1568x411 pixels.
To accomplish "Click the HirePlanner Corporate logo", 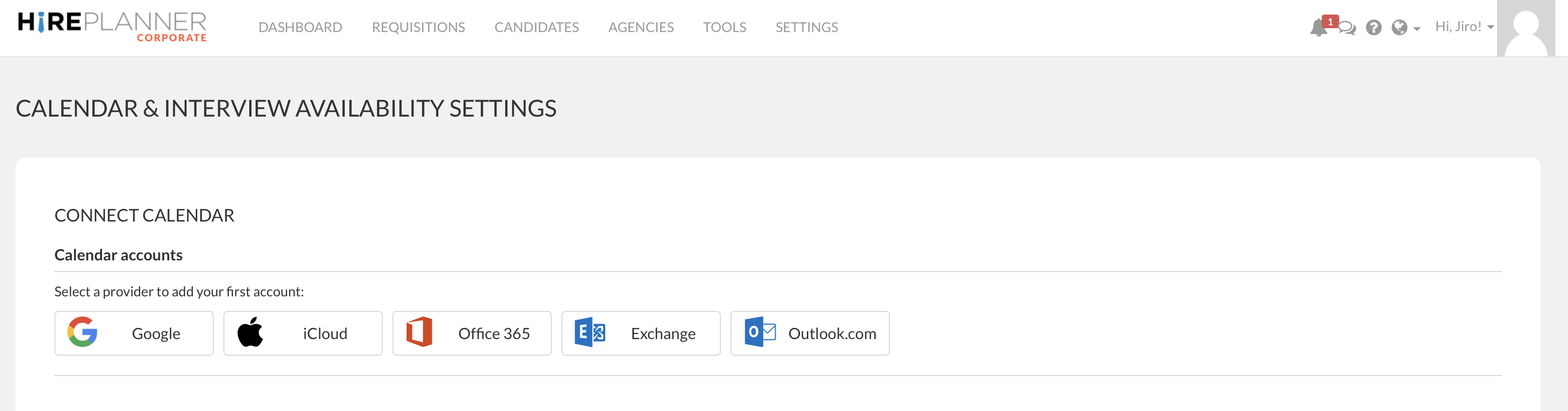I will 113,27.
